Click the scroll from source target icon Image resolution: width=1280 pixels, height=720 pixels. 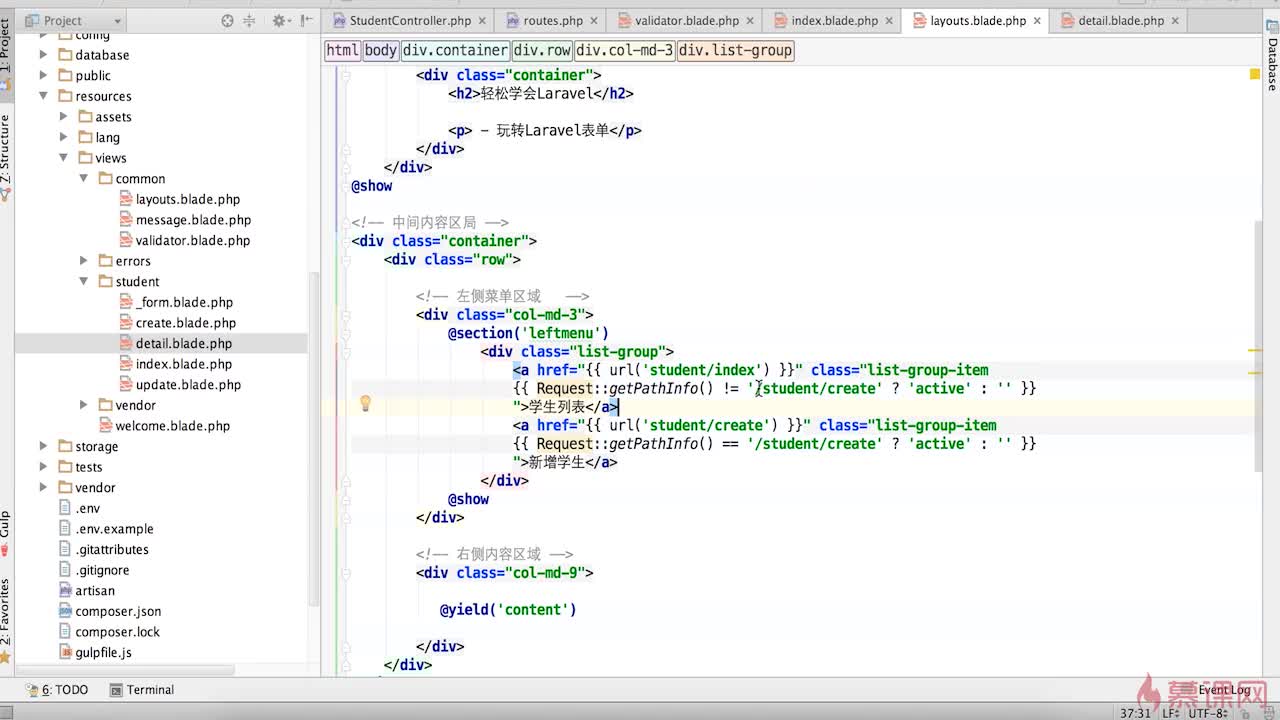pos(227,20)
